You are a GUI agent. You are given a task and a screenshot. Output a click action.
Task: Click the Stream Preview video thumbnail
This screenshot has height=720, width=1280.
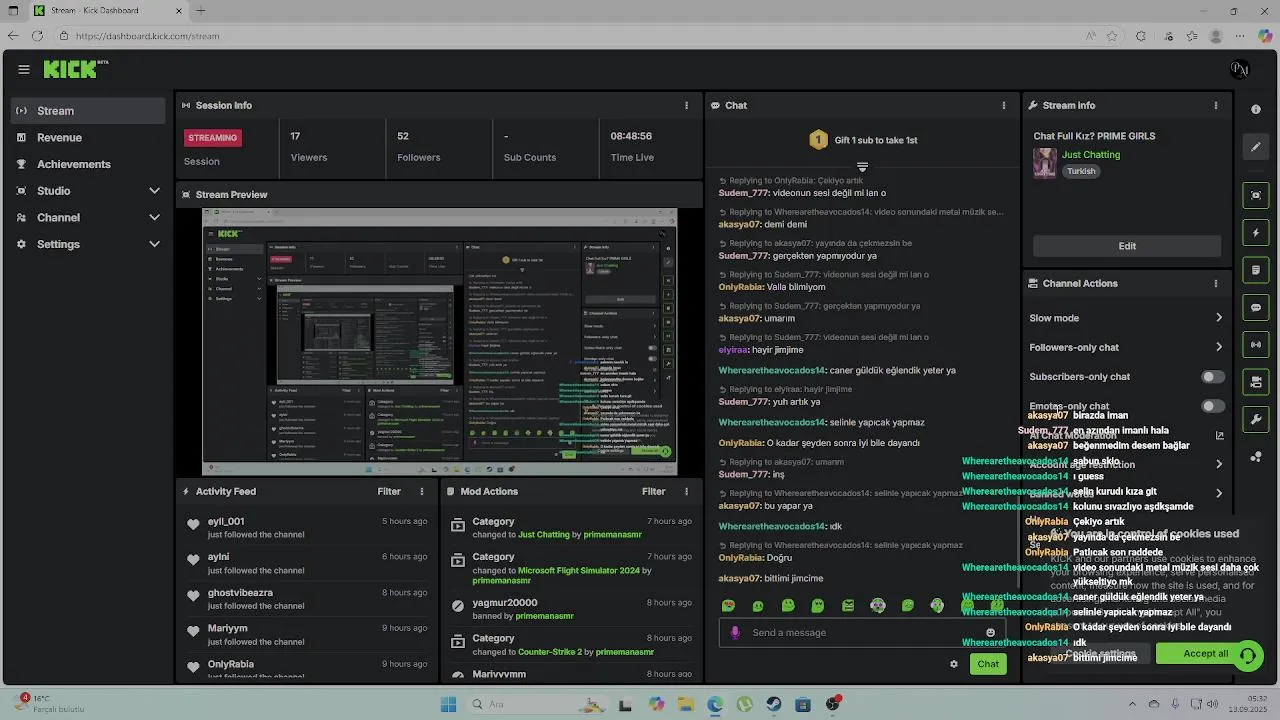(x=440, y=341)
